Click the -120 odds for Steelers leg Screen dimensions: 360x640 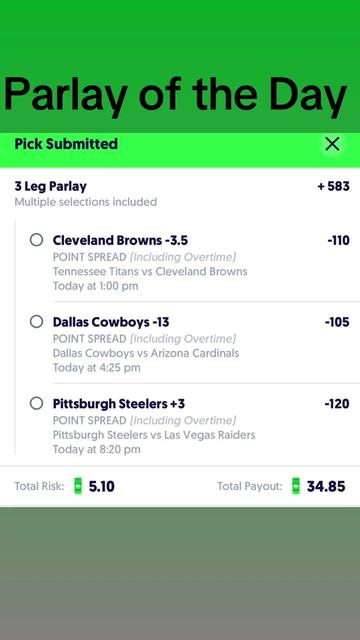click(x=337, y=404)
